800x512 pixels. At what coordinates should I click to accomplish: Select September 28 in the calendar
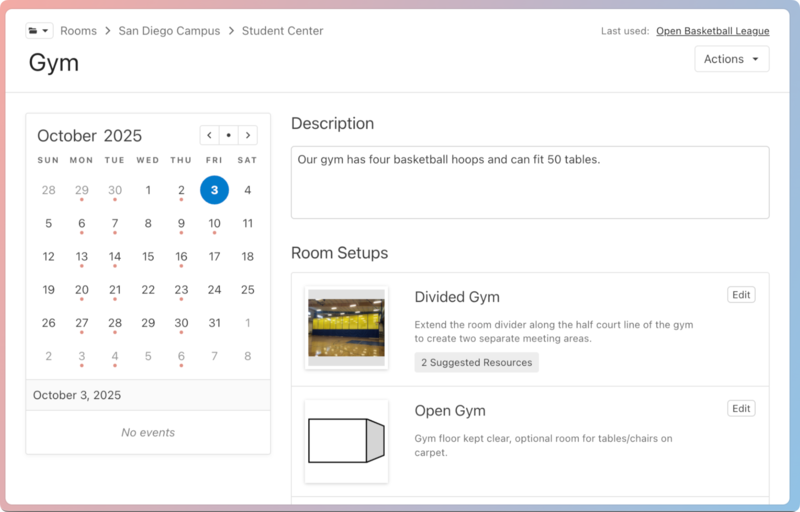(48, 190)
